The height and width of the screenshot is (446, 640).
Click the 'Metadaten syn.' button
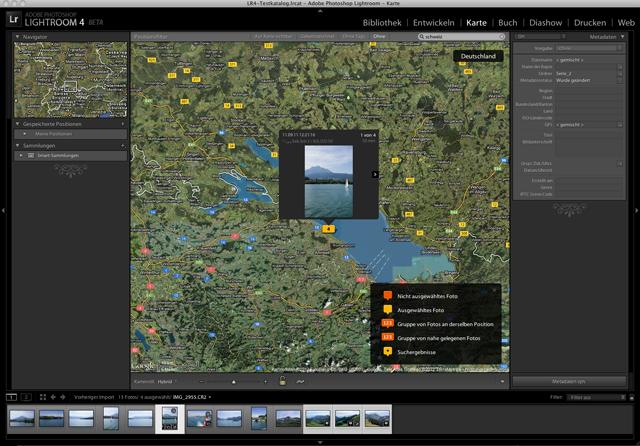coord(569,382)
